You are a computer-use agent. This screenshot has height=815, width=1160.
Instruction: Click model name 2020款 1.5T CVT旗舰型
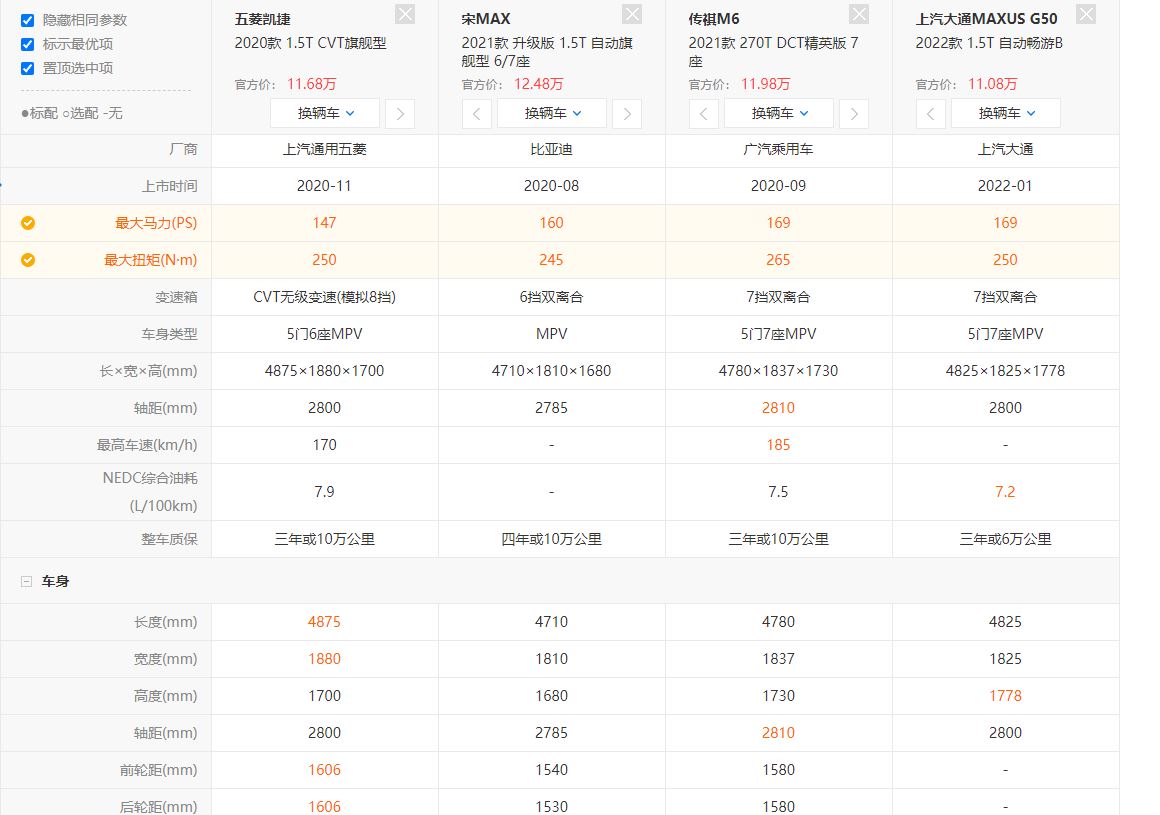click(x=311, y=43)
